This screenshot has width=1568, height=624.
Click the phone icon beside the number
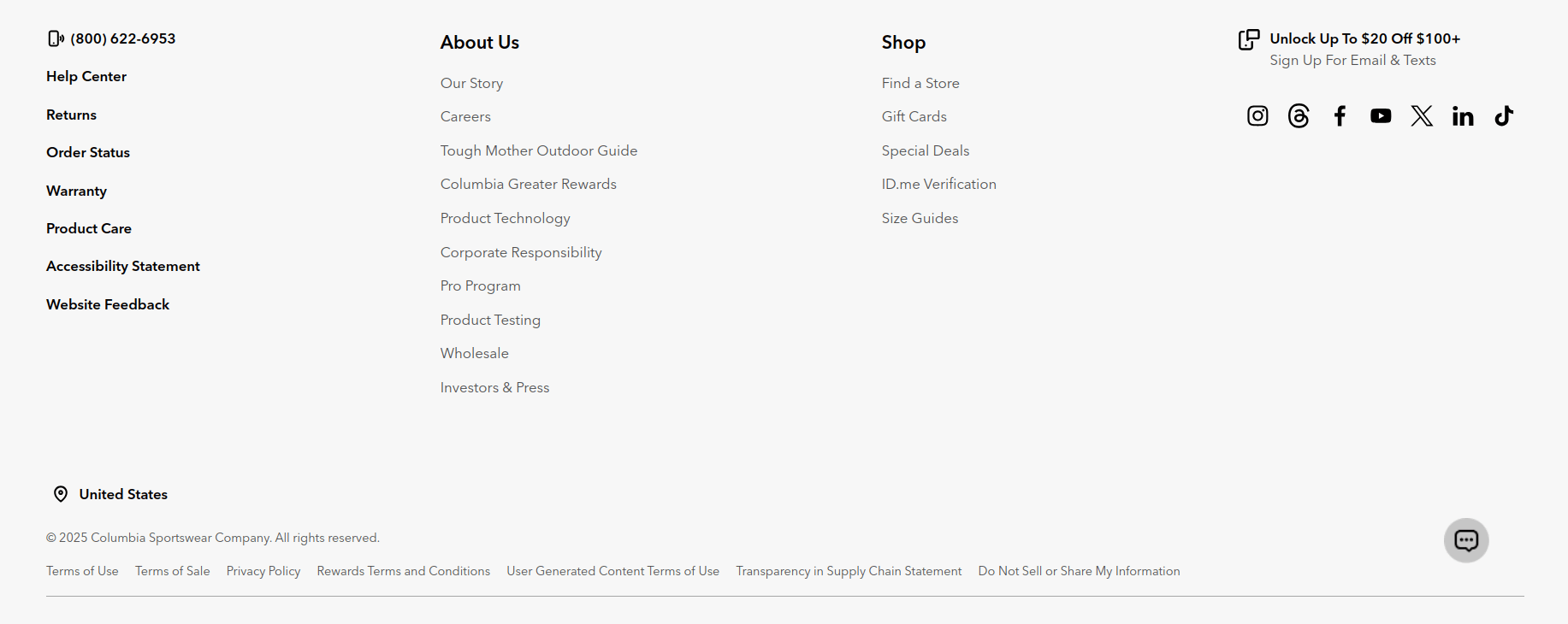[56, 38]
